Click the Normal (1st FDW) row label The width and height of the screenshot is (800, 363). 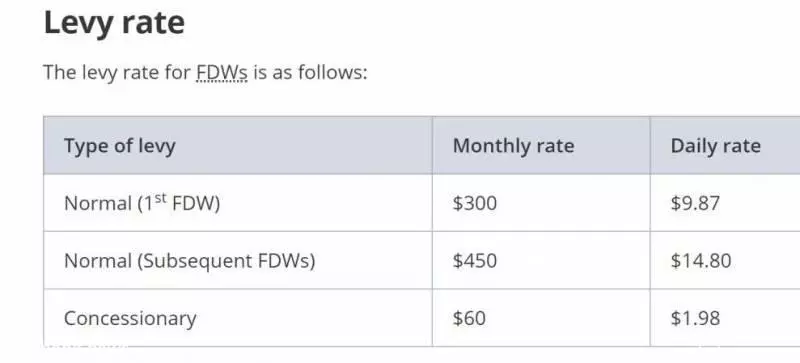click(x=142, y=203)
